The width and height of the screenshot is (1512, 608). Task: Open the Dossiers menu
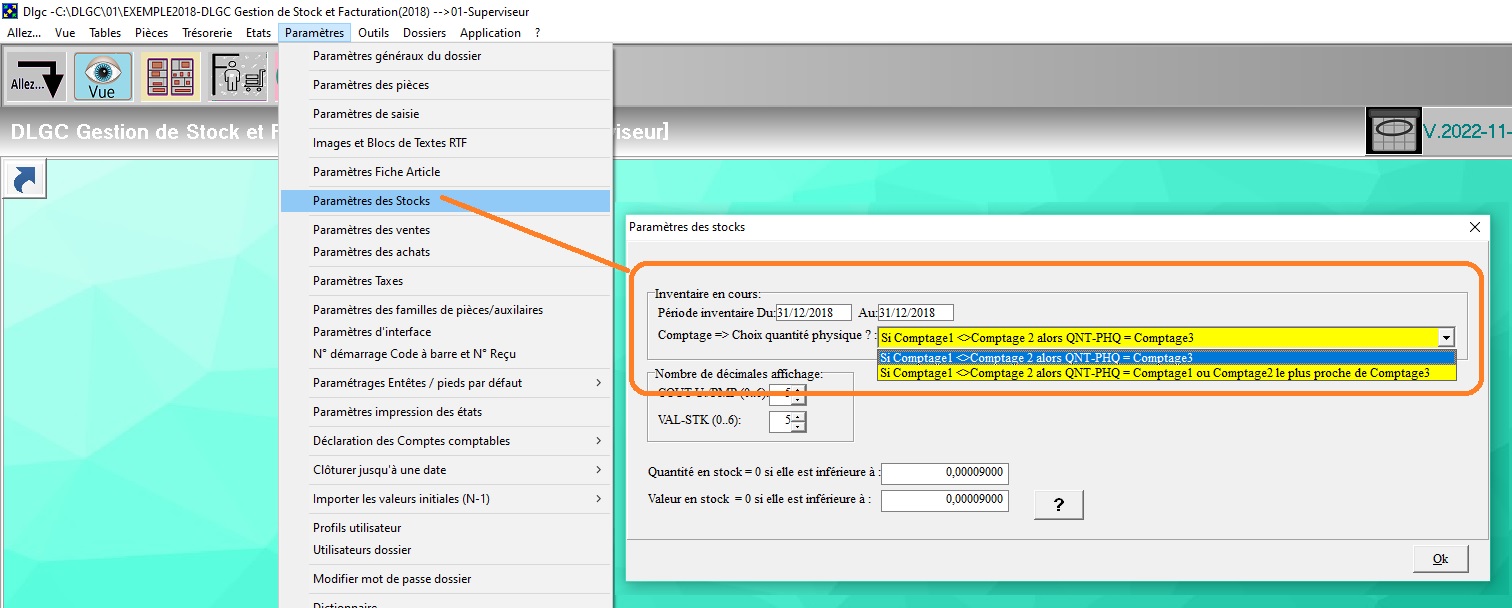[x=424, y=32]
